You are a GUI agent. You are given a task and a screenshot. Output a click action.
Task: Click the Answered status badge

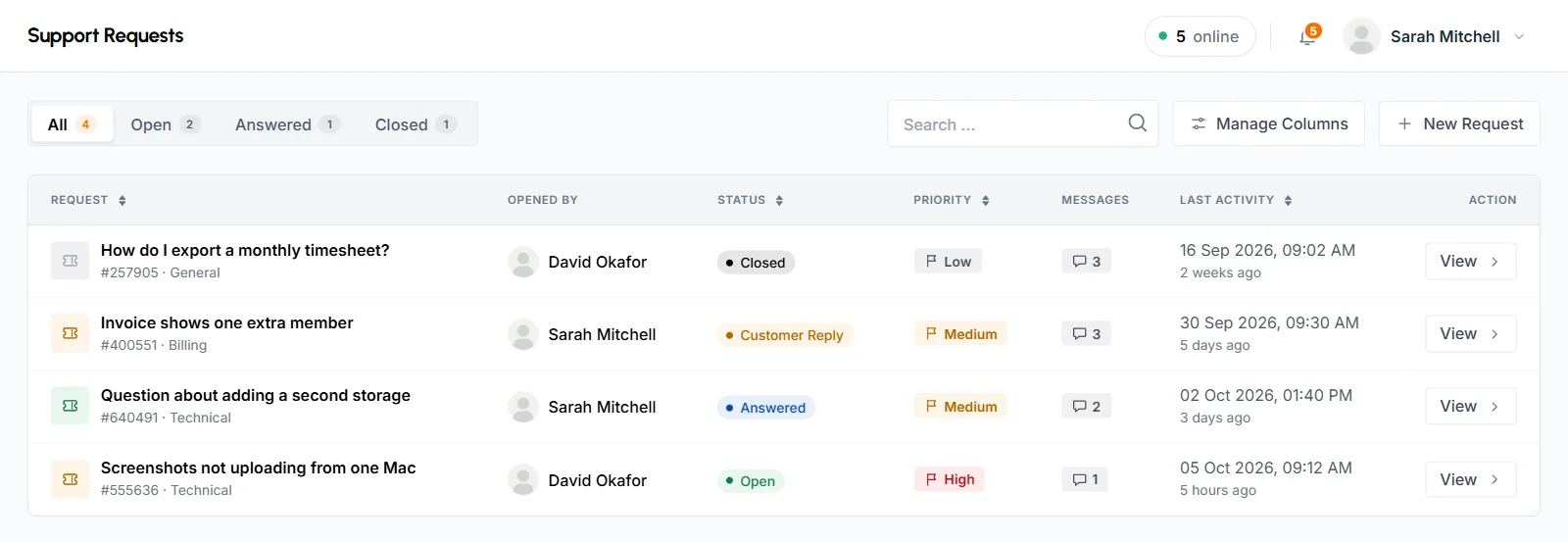766,408
